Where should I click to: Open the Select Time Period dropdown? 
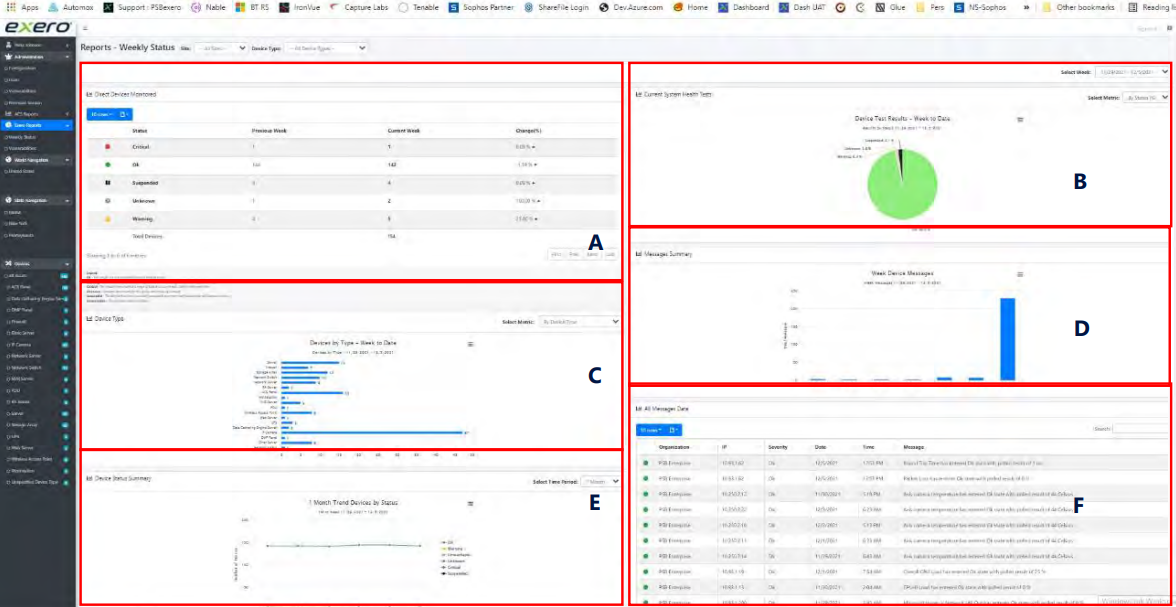coord(600,481)
